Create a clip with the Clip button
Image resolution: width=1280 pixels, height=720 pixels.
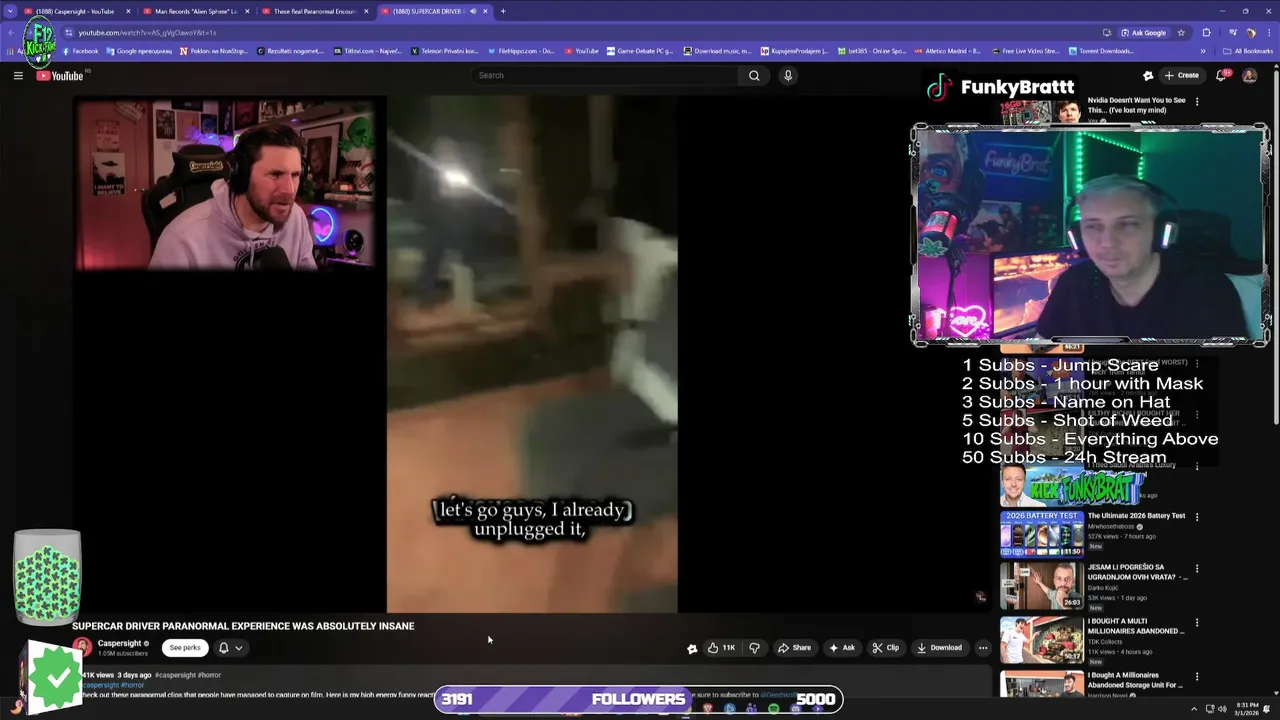tap(885, 648)
